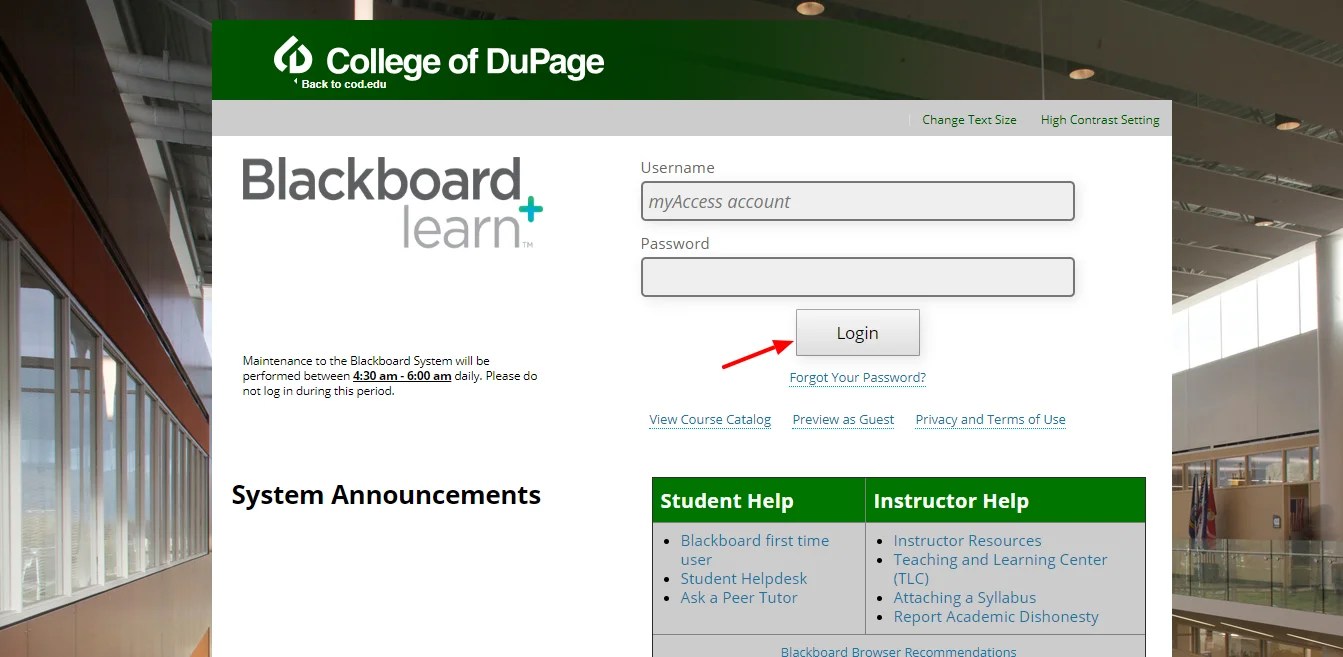Screen dimensions: 1343x657
Task: Focus the Username myAccess account field
Action: click(x=858, y=201)
